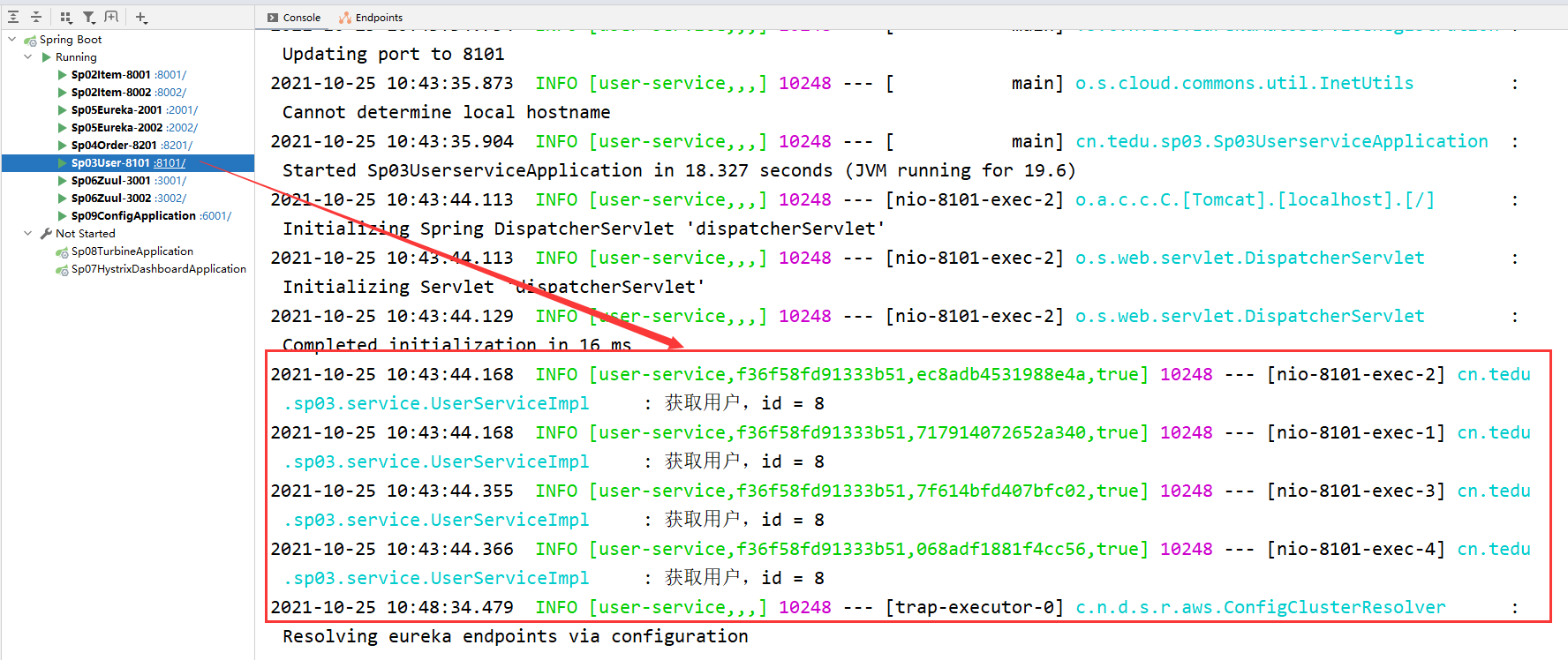Select the Sp05Eureka-2001 service

117,110
